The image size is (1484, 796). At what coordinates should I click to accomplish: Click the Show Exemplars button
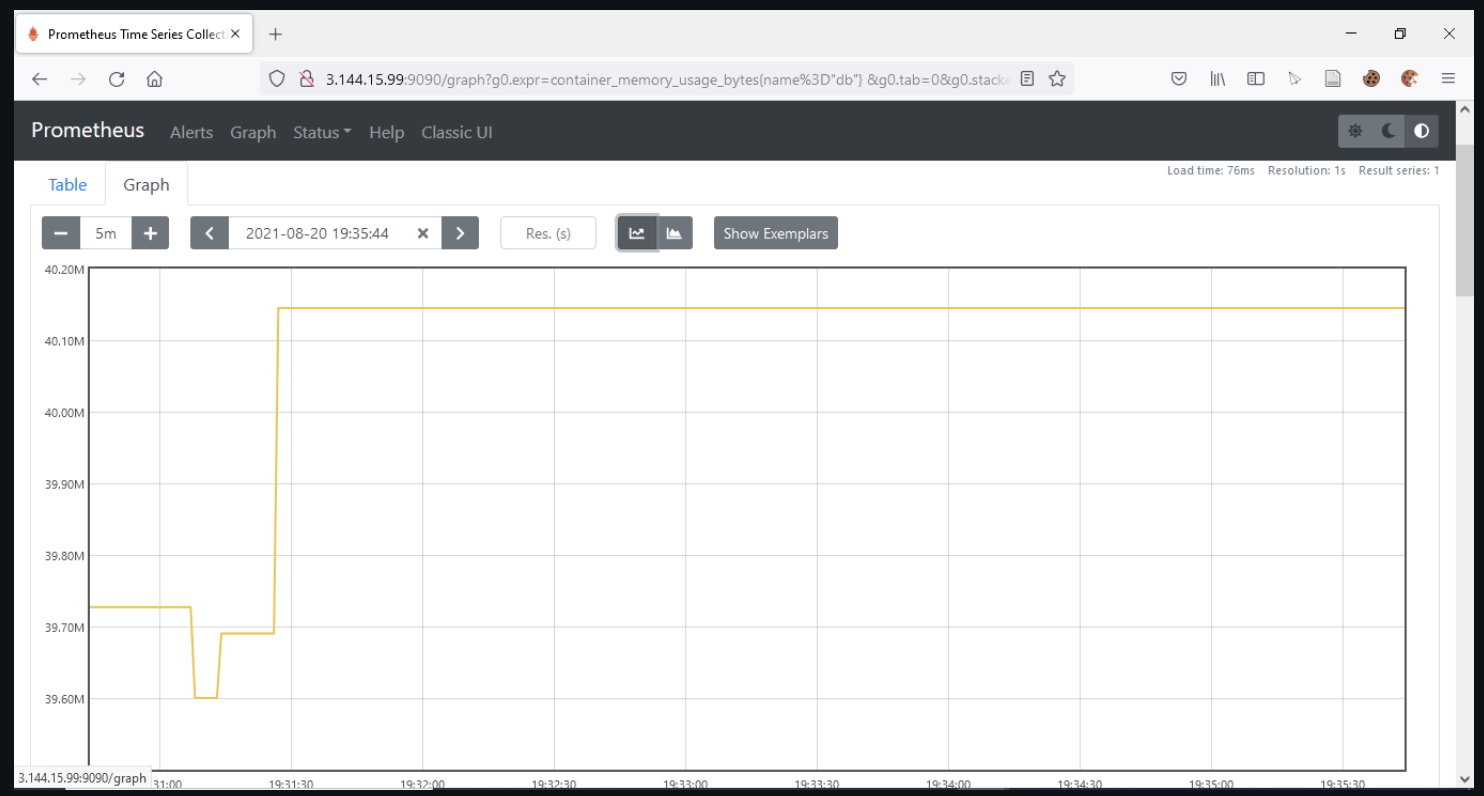click(x=776, y=233)
